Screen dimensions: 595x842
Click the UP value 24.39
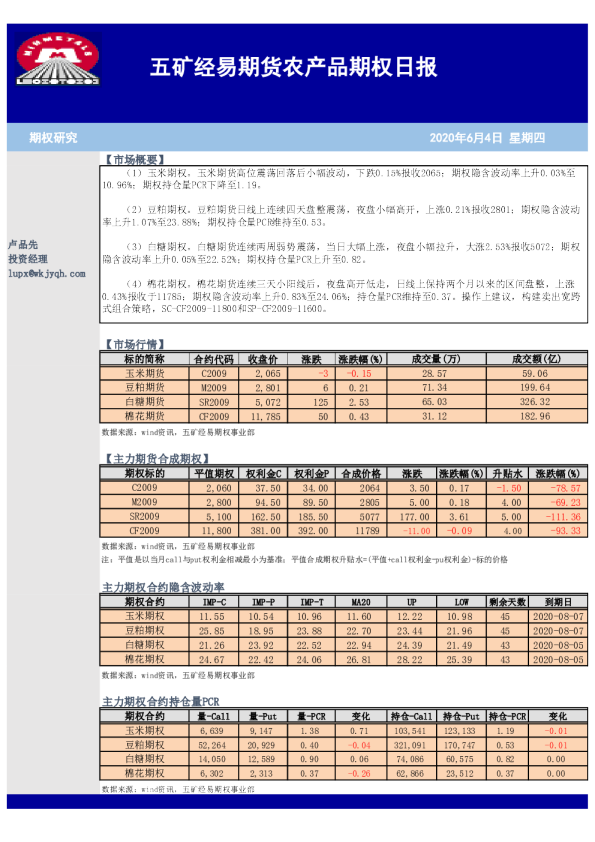click(411, 645)
